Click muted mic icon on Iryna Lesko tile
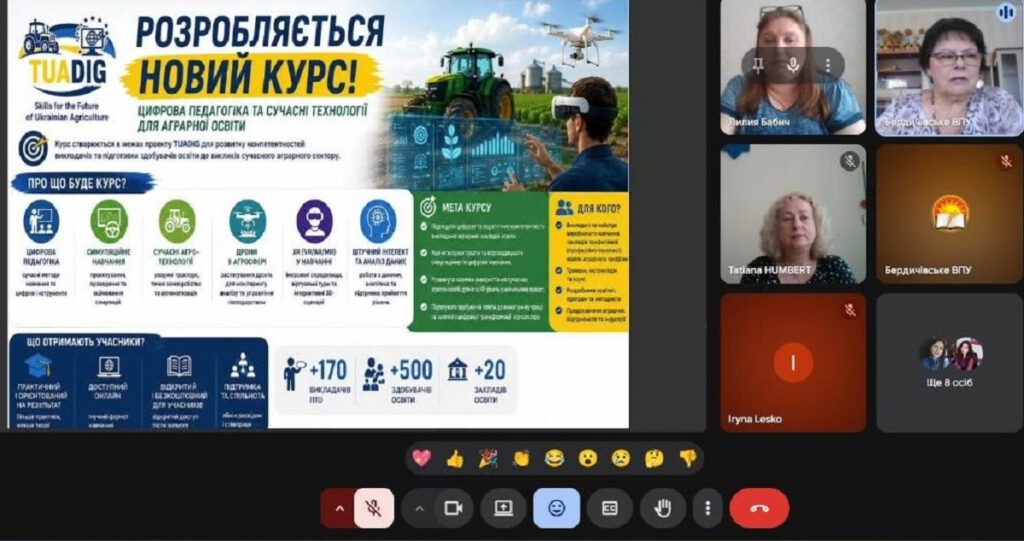The width and height of the screenshot is (1024, 541). click(x=850, y=310)
